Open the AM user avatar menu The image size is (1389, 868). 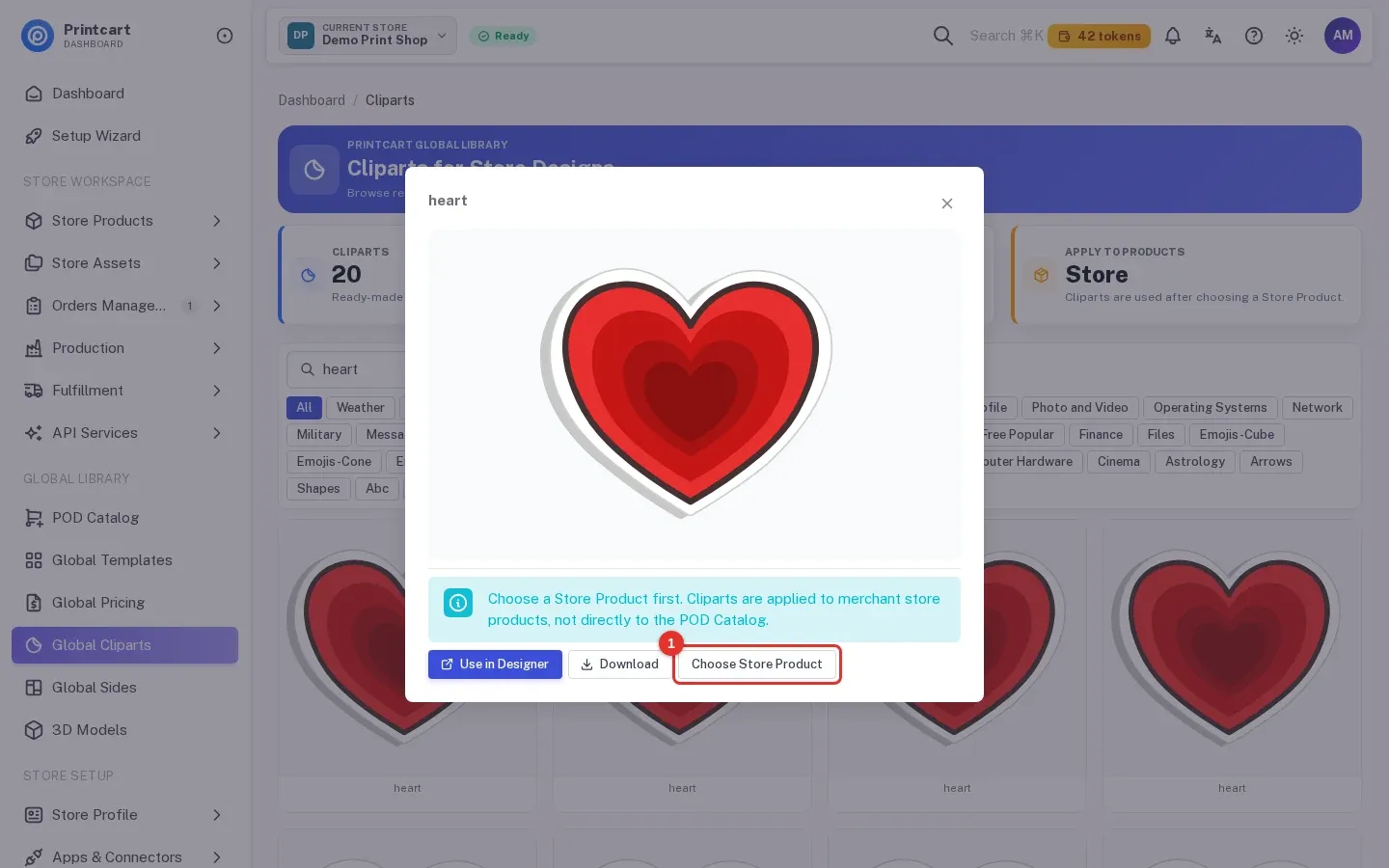point(1343,36)
